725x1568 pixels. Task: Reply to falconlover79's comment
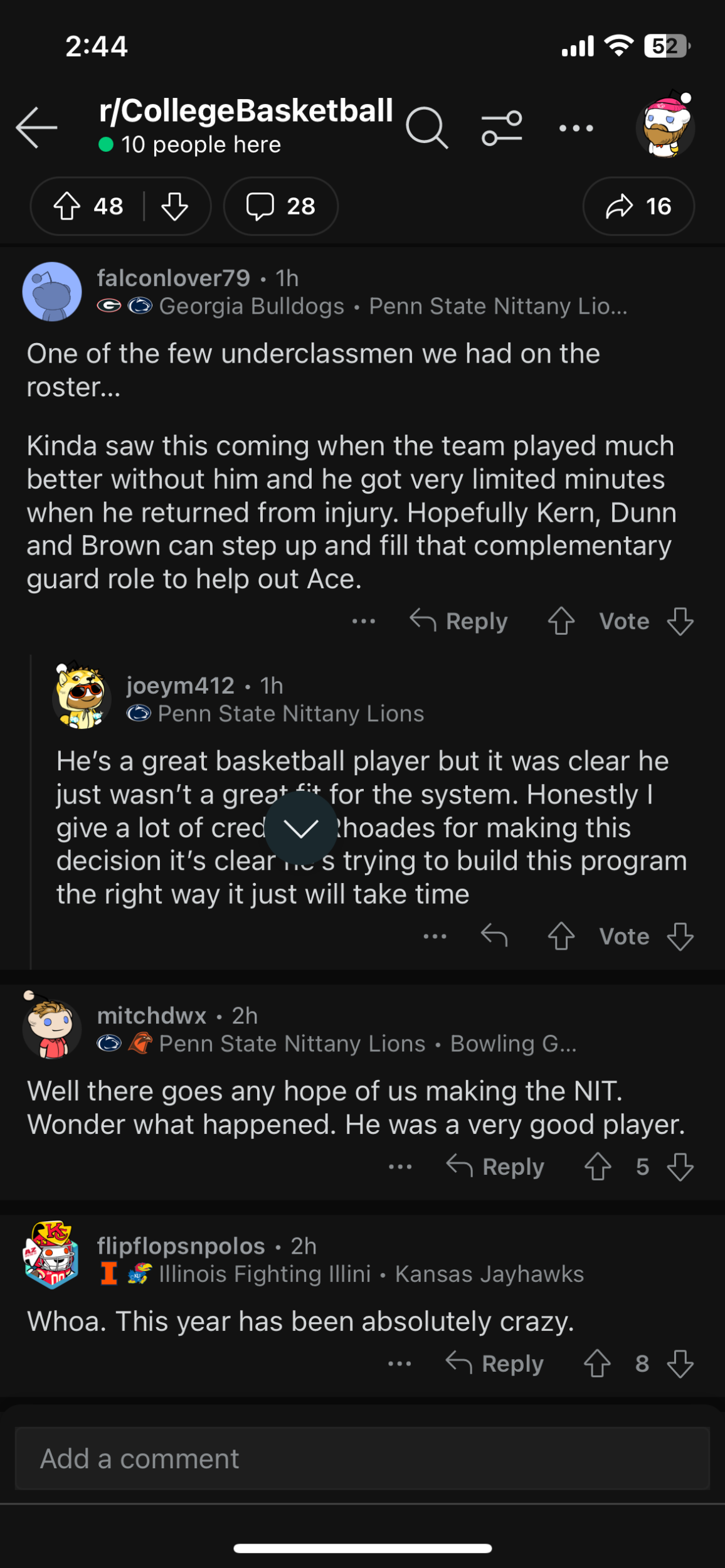pyautogui.click(x=459, y=621)
